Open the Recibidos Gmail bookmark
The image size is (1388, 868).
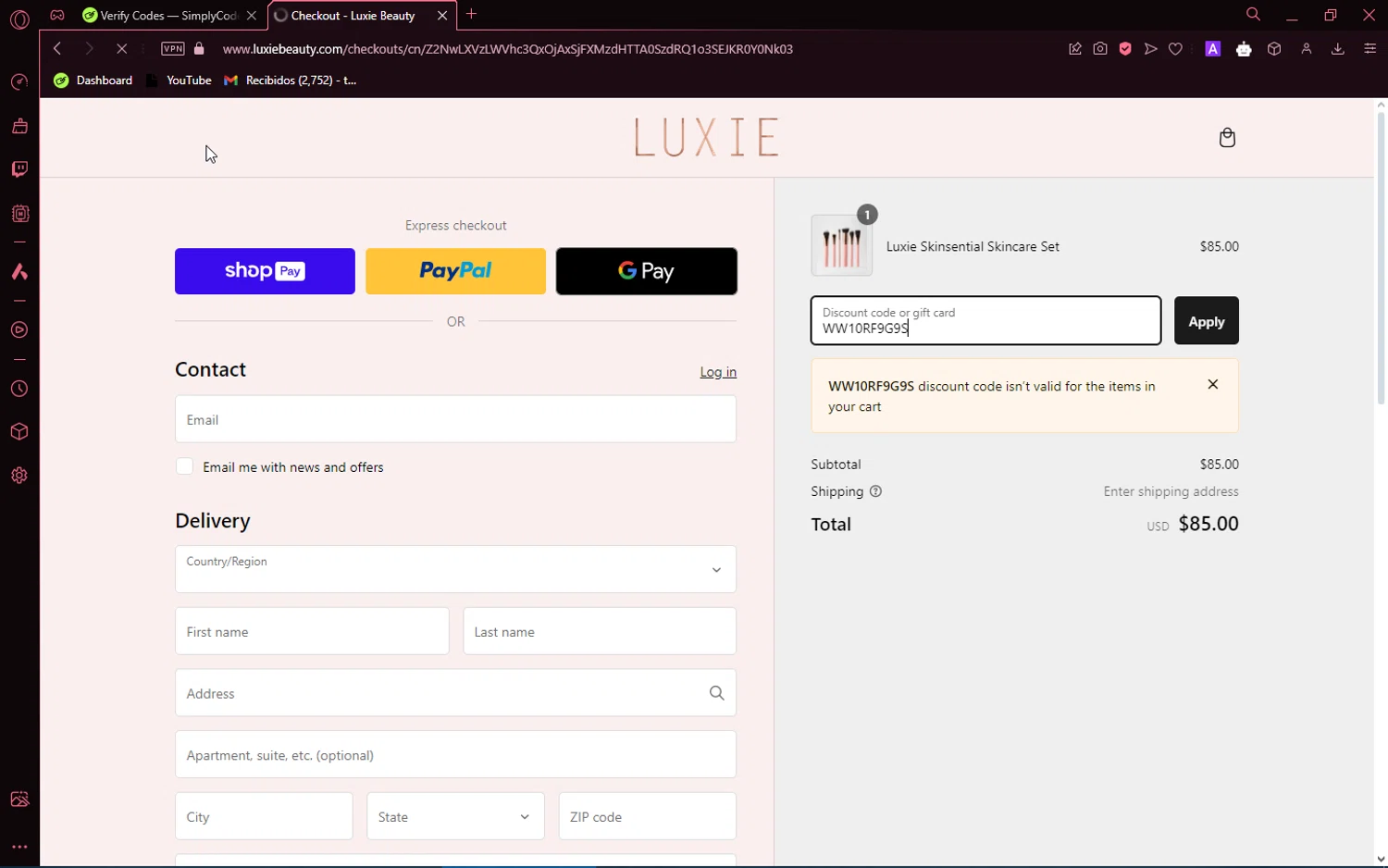point(291,81)
